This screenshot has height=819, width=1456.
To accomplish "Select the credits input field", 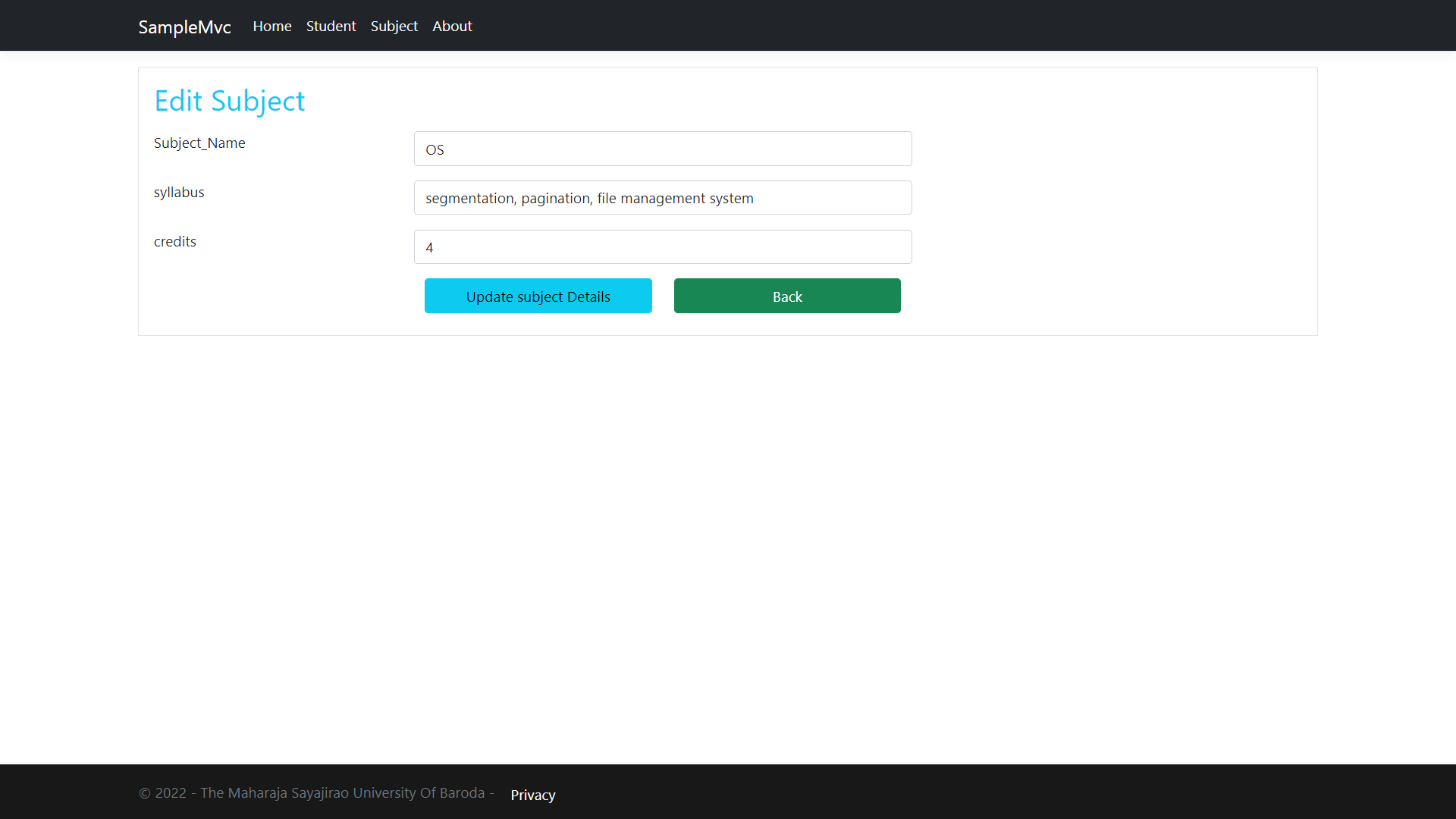I will [663, 247].
